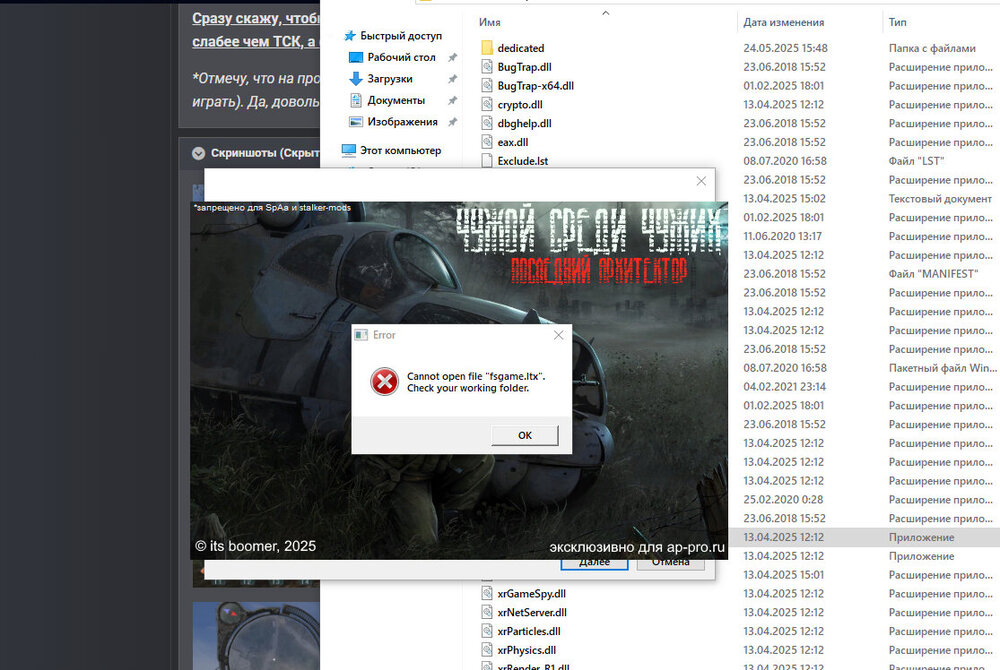This screenshot has width=1000, height=670.
Task: Click the Отмена button in installer
Action: [x=671, y=564]
